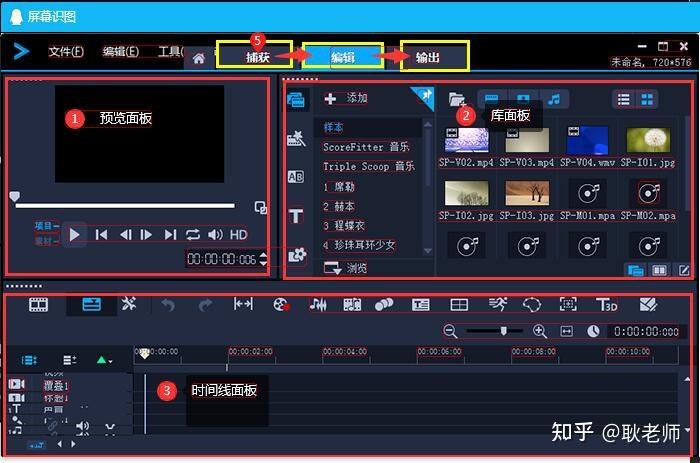The height and width of the screenshot is (463, 700).
Task: Select the 珍珠耳环少女 folder
Action: (359, 245)
